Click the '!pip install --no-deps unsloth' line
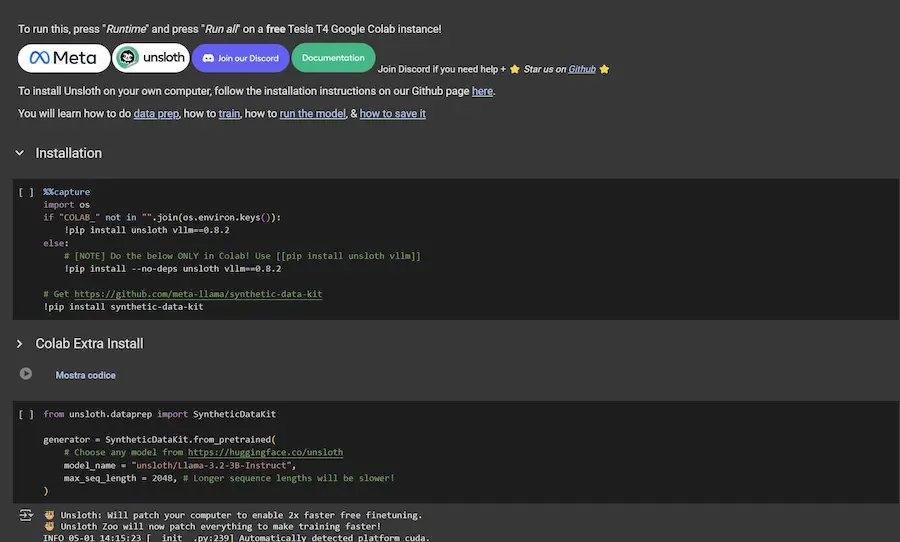The image size is (900, 542). coord(173,269)
